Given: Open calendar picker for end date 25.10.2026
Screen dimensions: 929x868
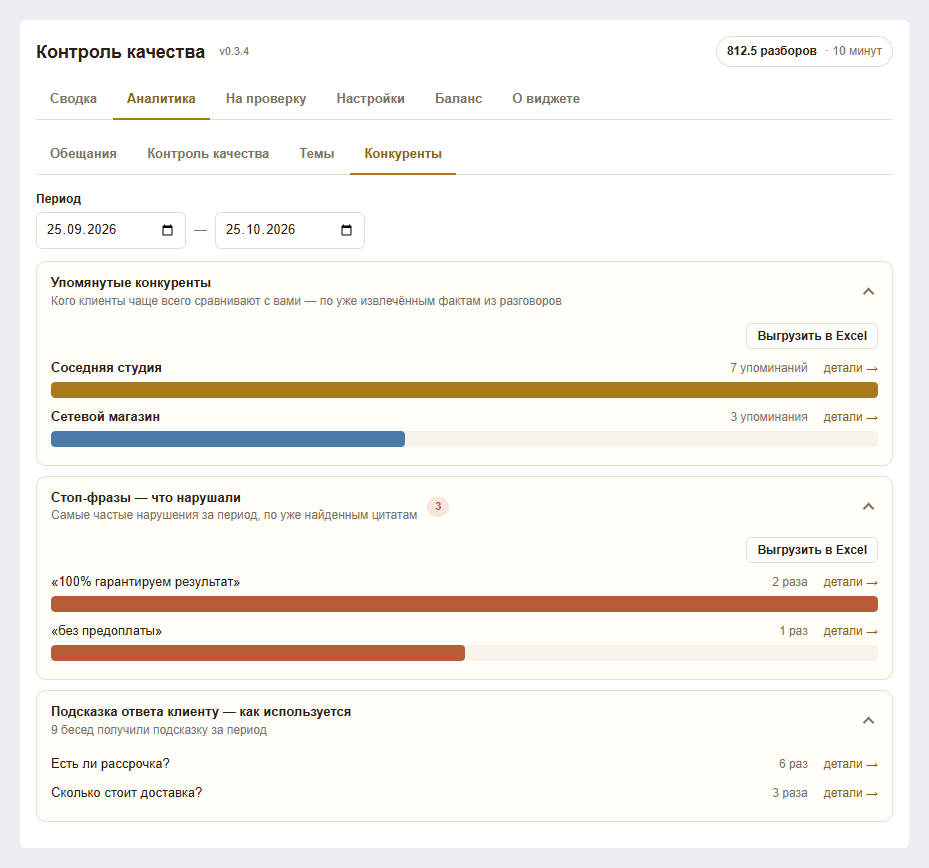Looking at the screenshot, I should (x=347, y=230).
